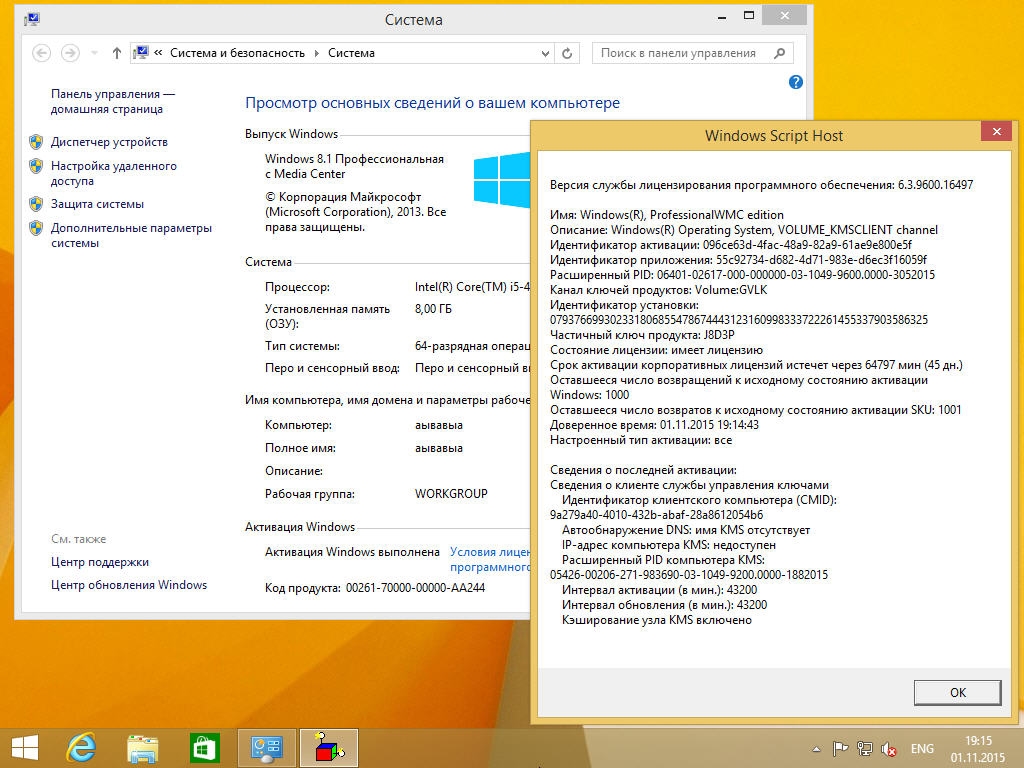The width and height of the screenshot is (1024, 768).
Task: Expand the breadcrumb chevron before 'Система и безопасность'
Action: click(x=158, y=53)
